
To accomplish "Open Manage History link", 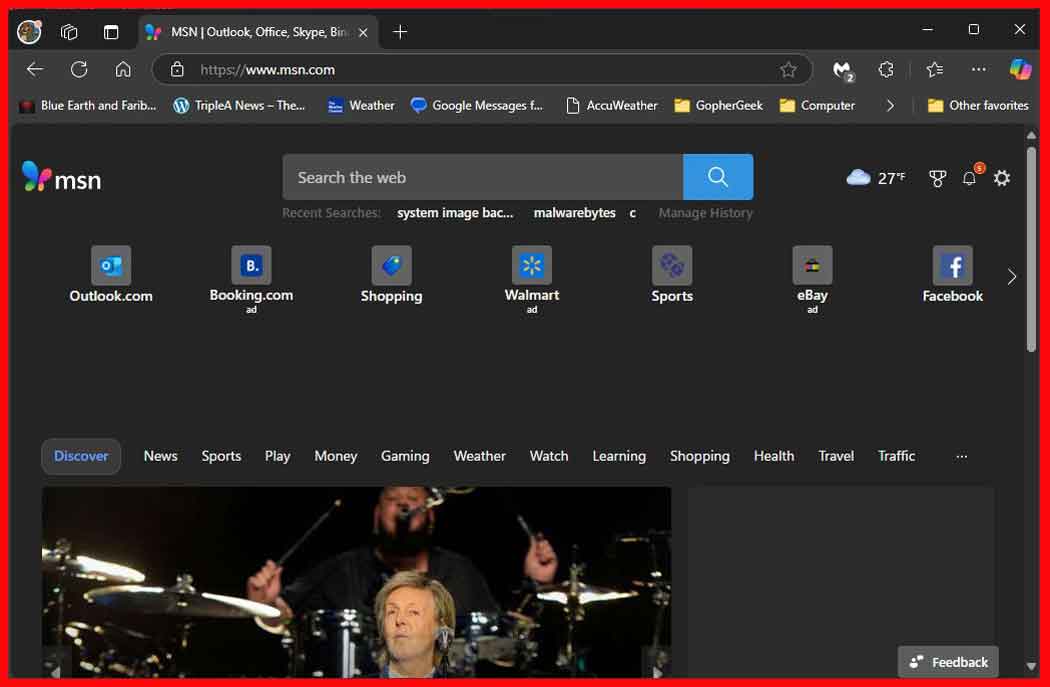I will click(706, 213).
